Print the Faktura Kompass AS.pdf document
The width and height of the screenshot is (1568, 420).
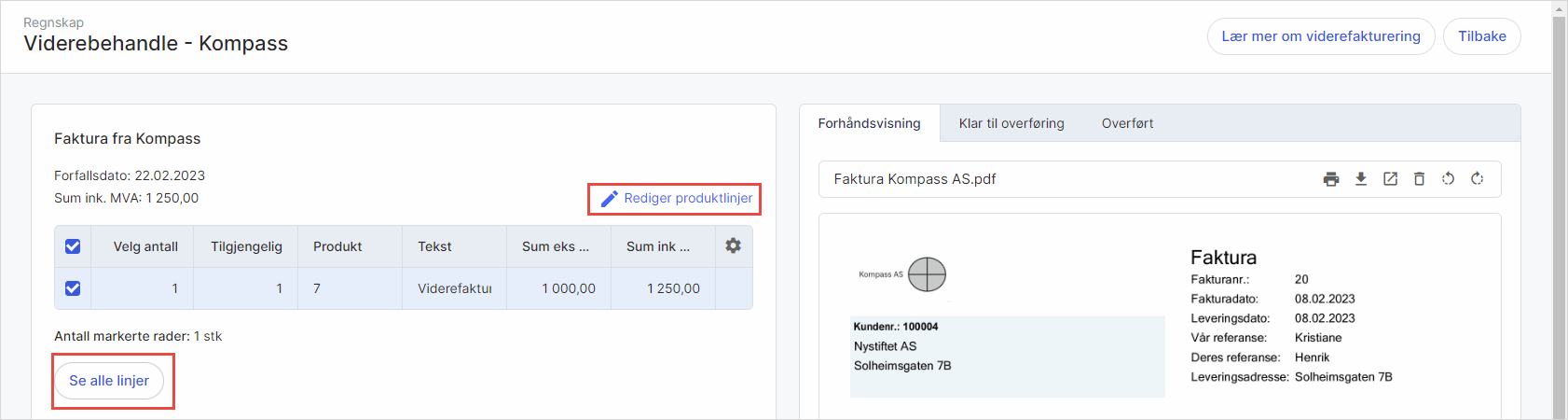coord(1331,179)
